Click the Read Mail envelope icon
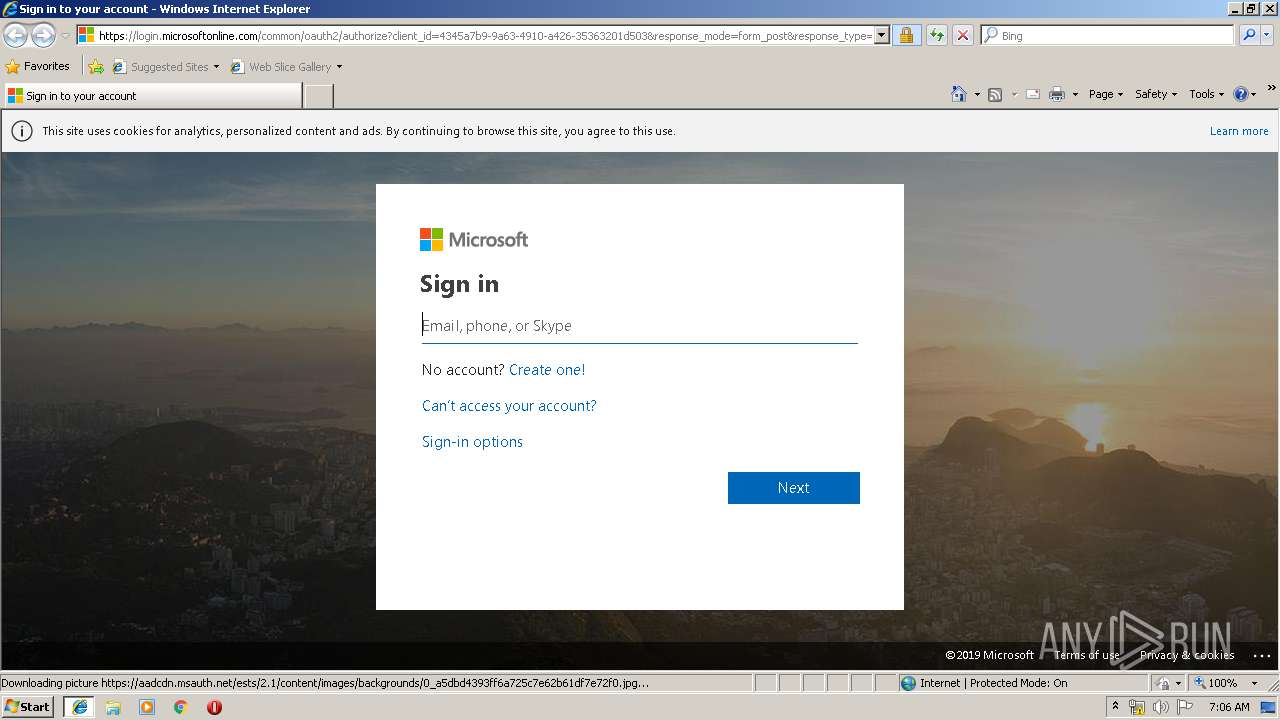Viewport: 1280px width, 720px height. (1032, 94)
